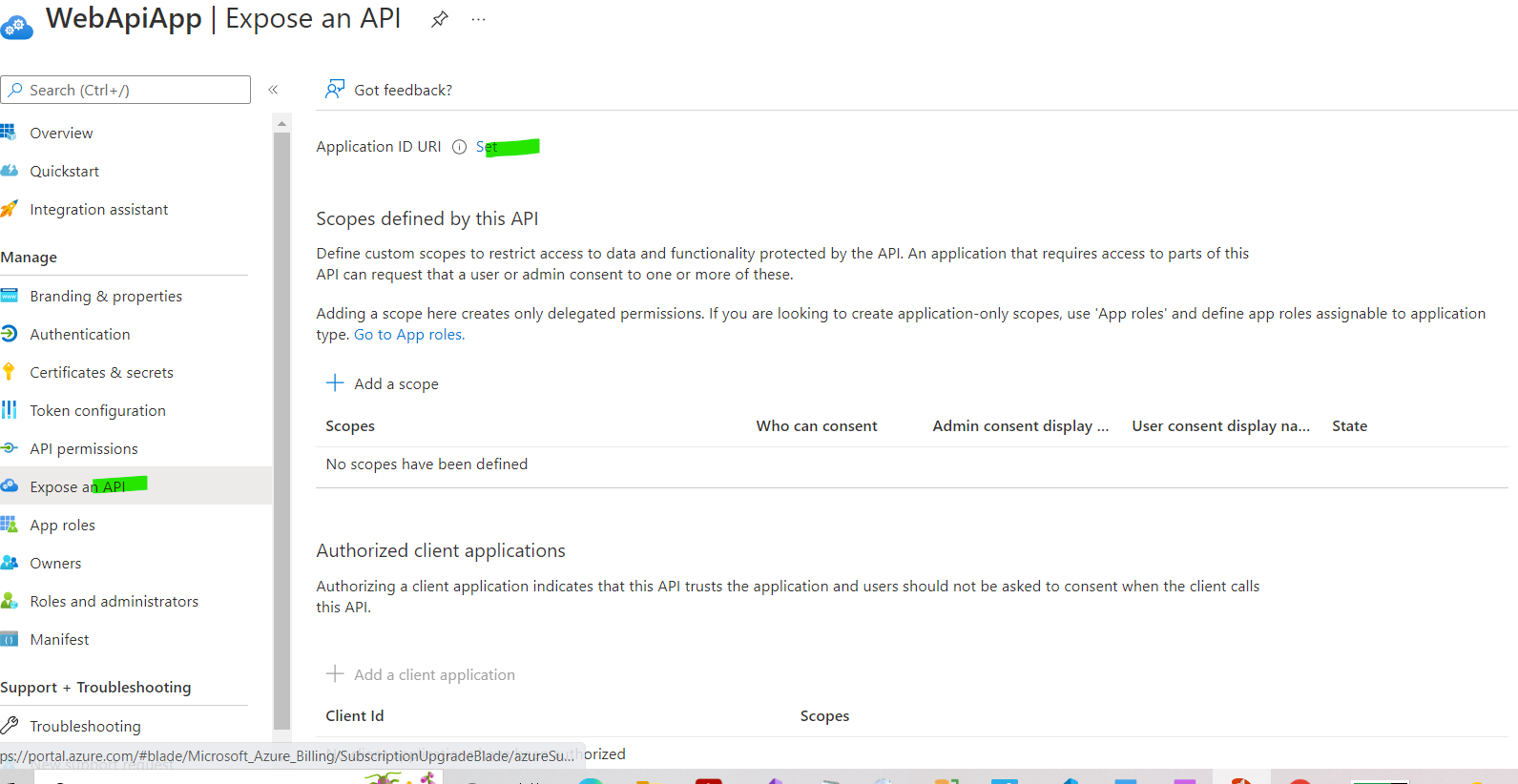Click the Search (Ctrl+/) input box
The height and width of the screenshot is (784, 1518).
click(x=126, y=90)
